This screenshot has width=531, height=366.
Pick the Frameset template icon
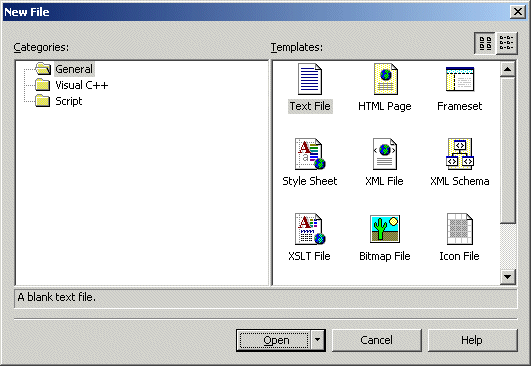pos(460,79)
